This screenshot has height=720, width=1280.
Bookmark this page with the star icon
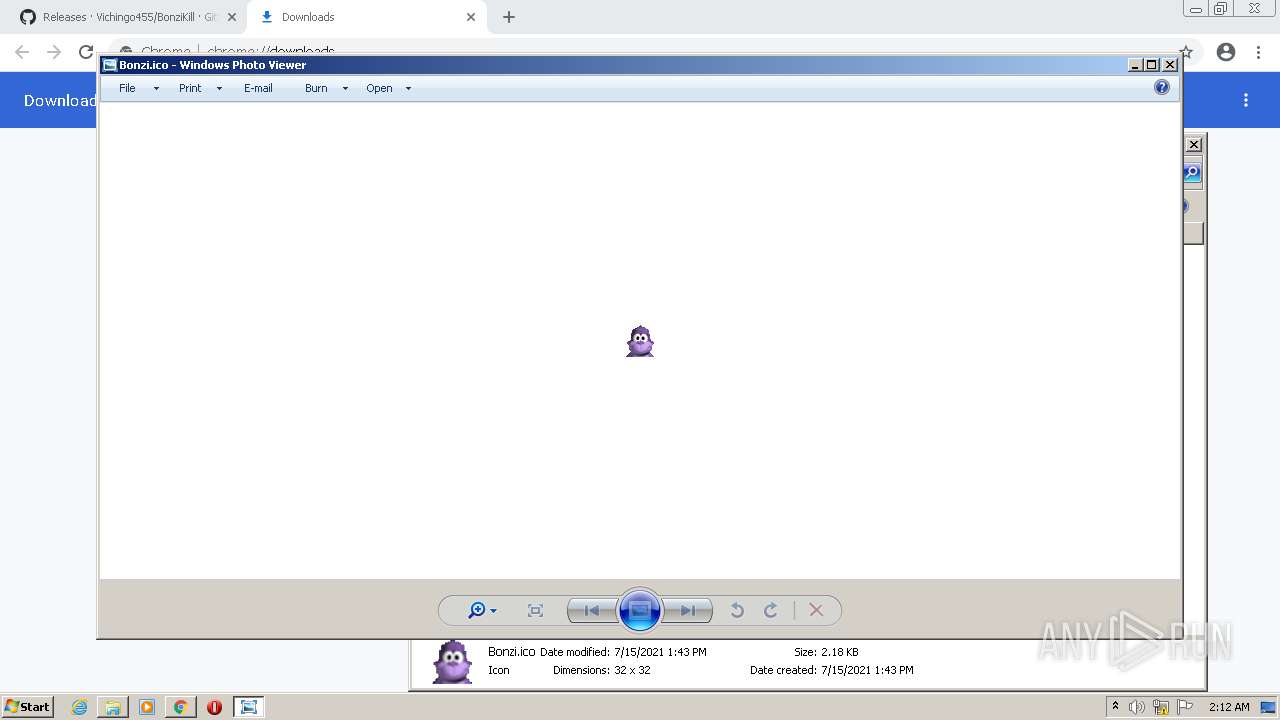click(x=1186, y=52)
